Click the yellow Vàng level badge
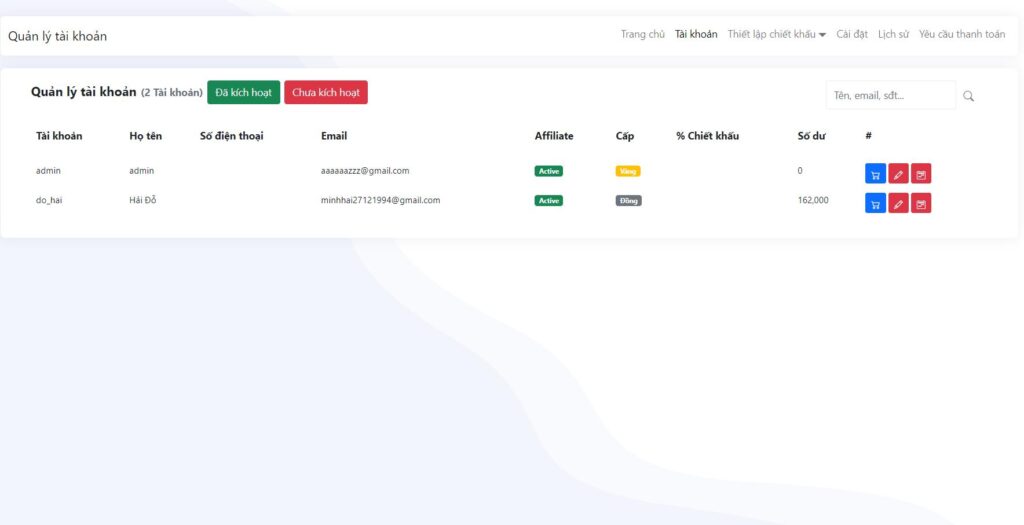This screenshot has height=525, width=1024. click(x=628, y=171)
